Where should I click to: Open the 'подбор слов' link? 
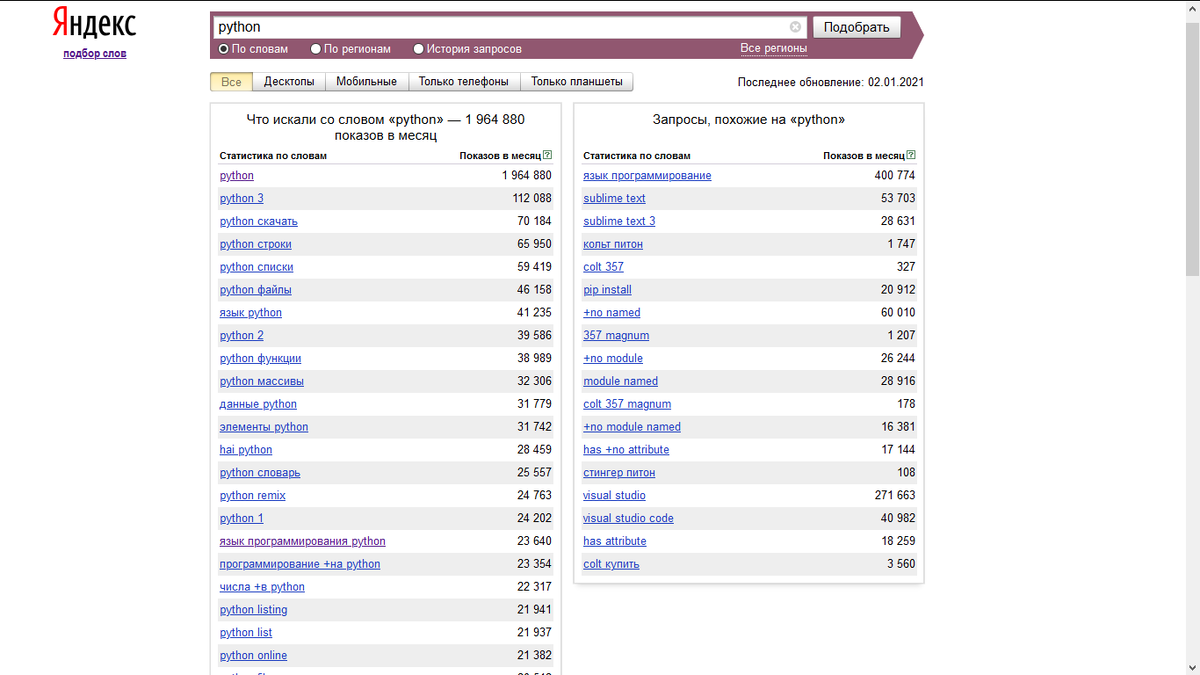pos(95,54)
